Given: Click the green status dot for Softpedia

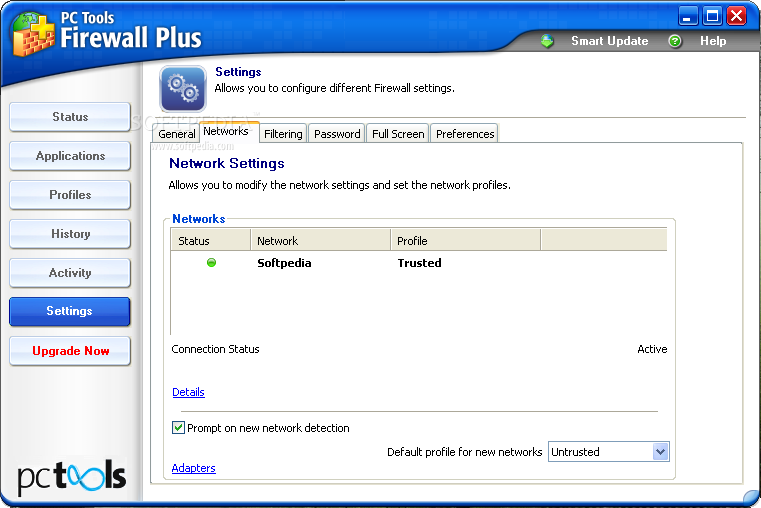Looking at the screenshot, I should (211, 262).
